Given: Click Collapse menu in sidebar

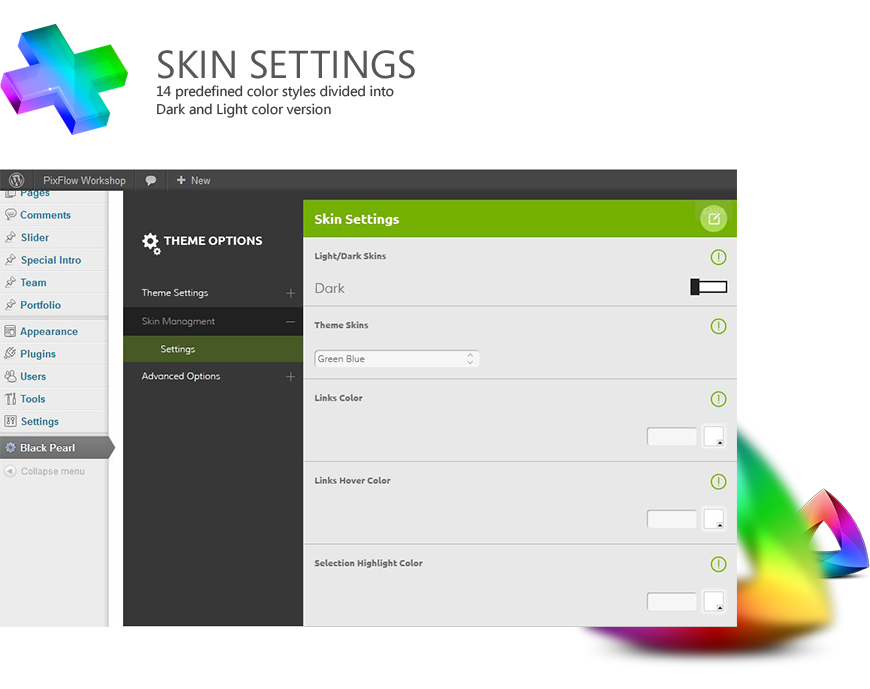Looking at the screenshot, I should [x=52, y=471].
